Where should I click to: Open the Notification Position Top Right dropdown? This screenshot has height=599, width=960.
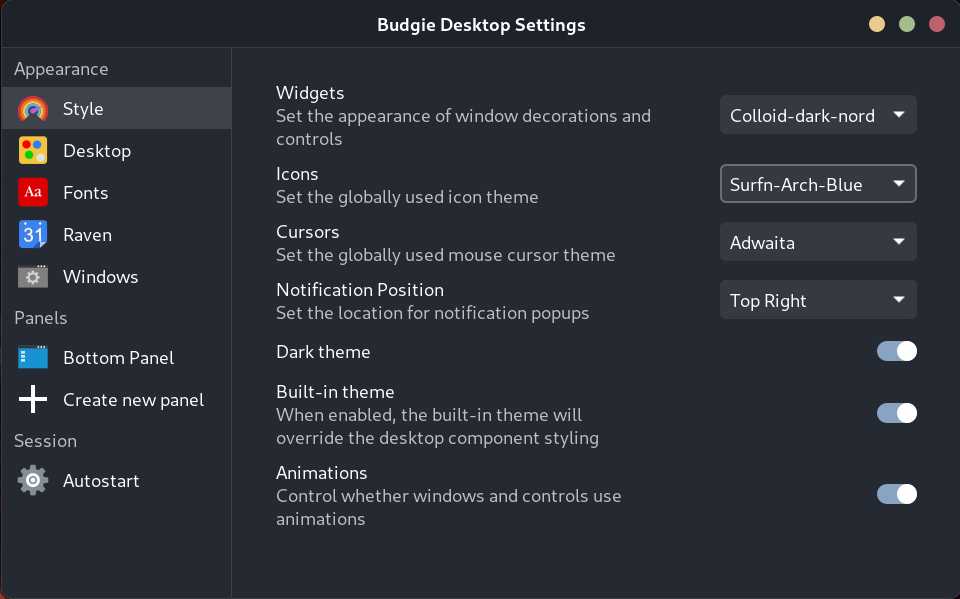[817, 300]
